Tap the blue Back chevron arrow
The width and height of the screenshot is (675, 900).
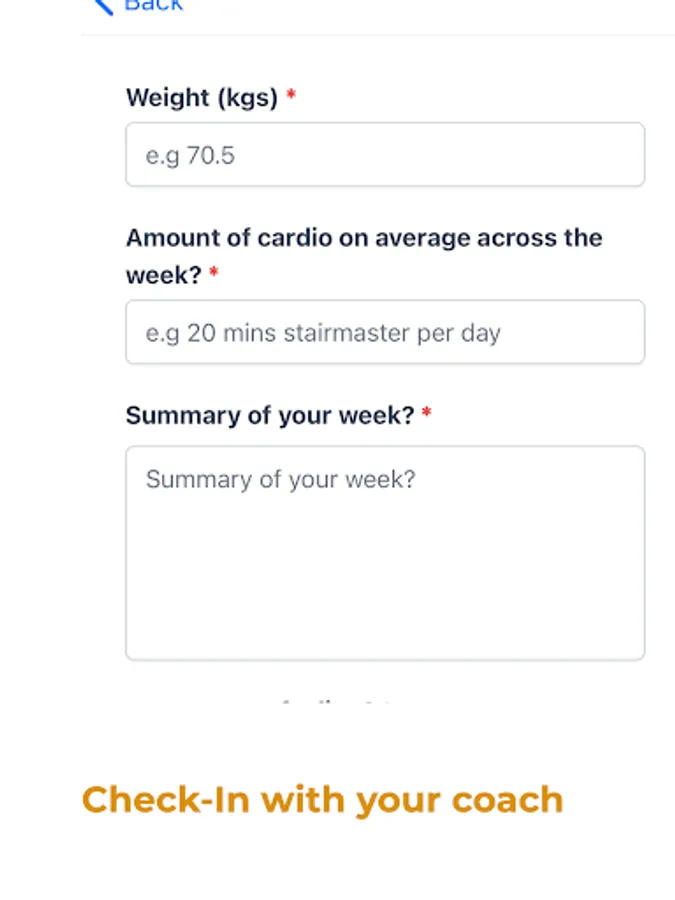[x=101, y=6]
